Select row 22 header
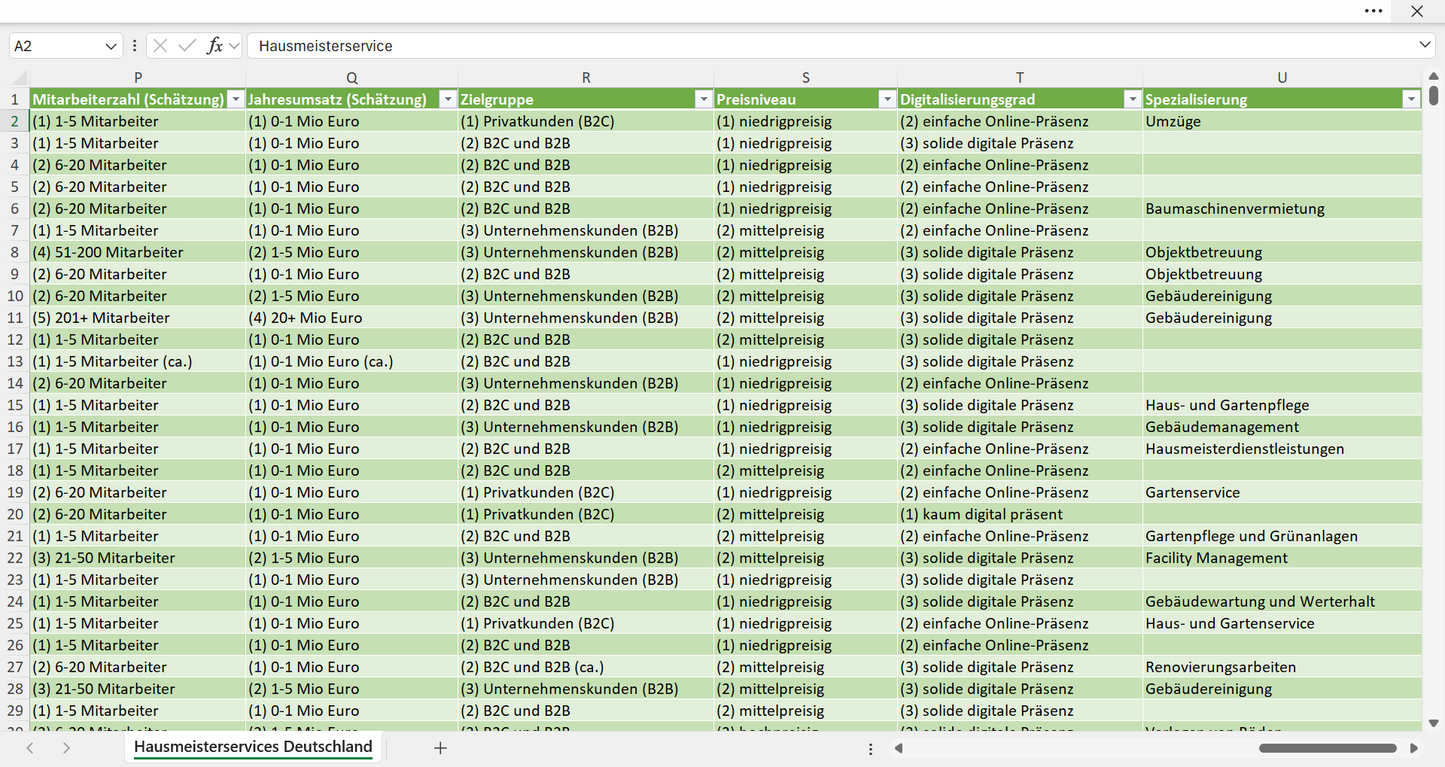 [15, 558]
